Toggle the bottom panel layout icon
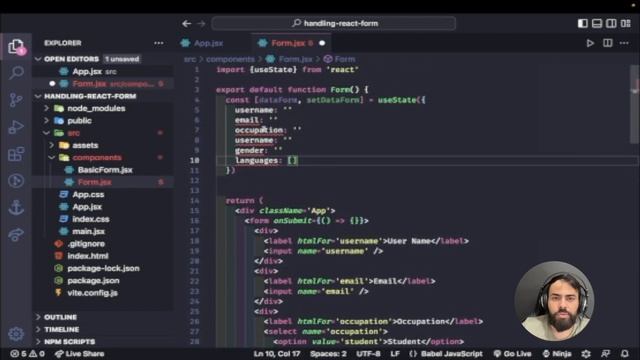Screen dimensions: 640x360 pos(597,23)
